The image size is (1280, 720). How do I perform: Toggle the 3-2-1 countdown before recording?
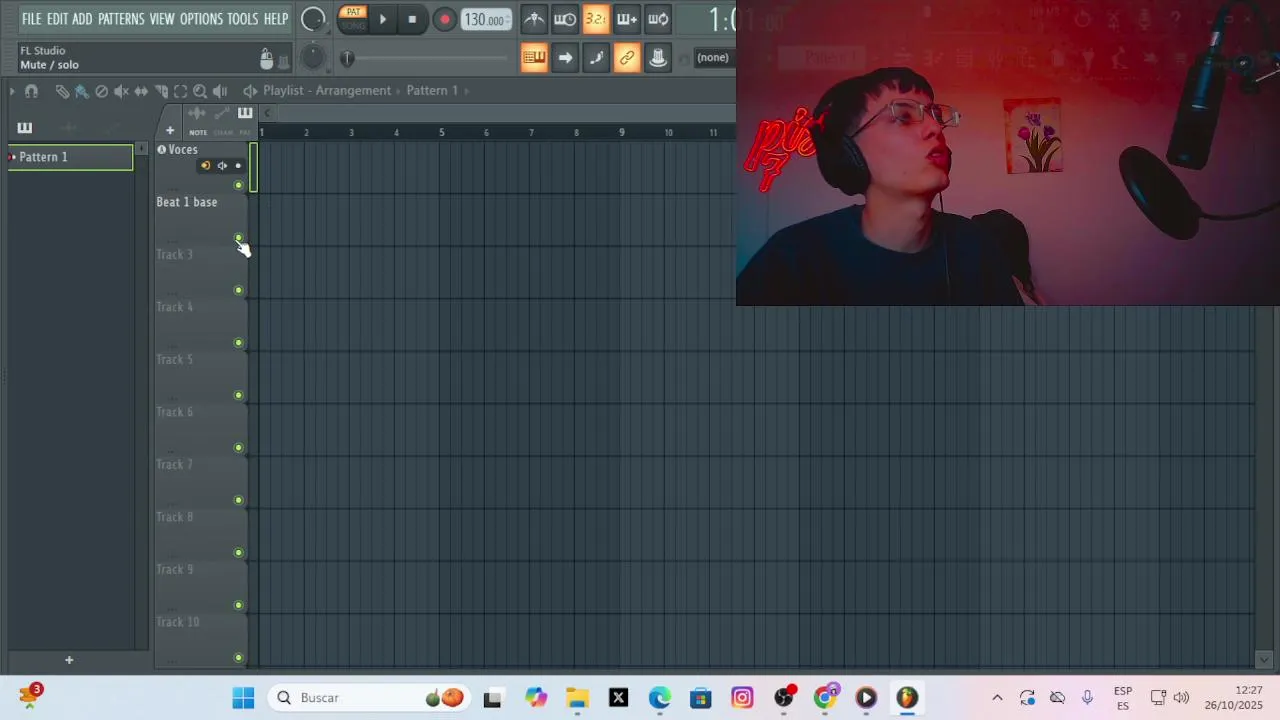pos(596,19)
